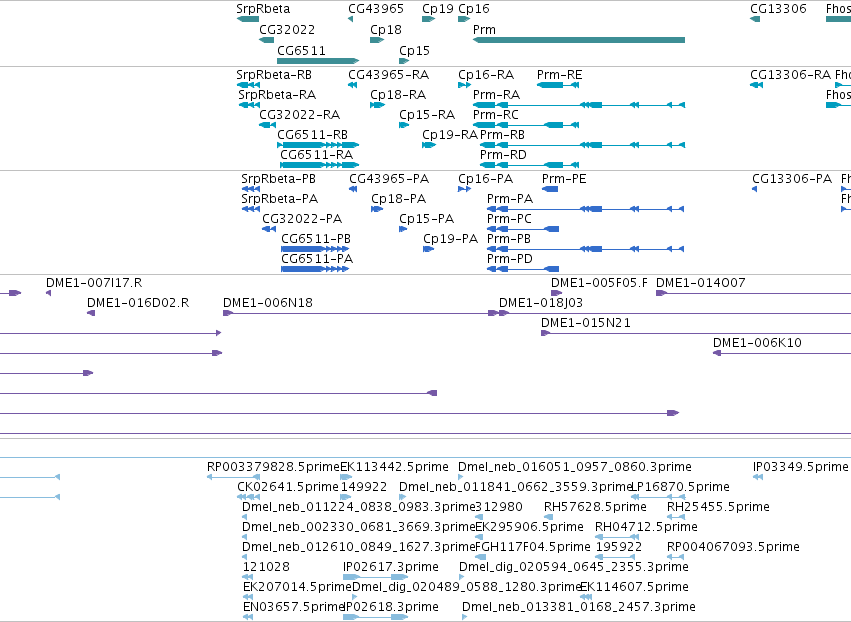
Task: Select protein Cp15-PA
Action: (427, 219)
